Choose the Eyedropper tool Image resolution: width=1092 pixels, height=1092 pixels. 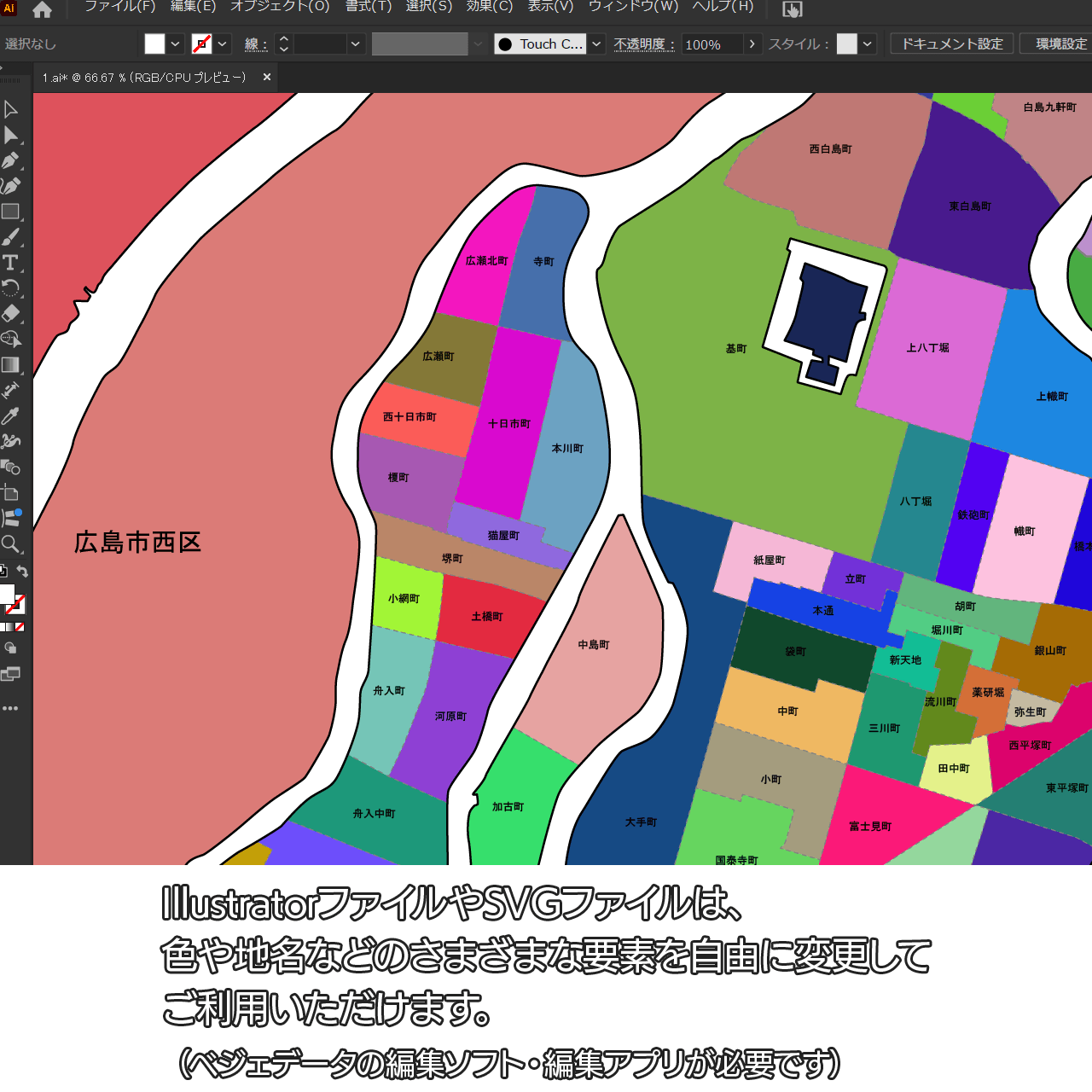coord(11,416)
